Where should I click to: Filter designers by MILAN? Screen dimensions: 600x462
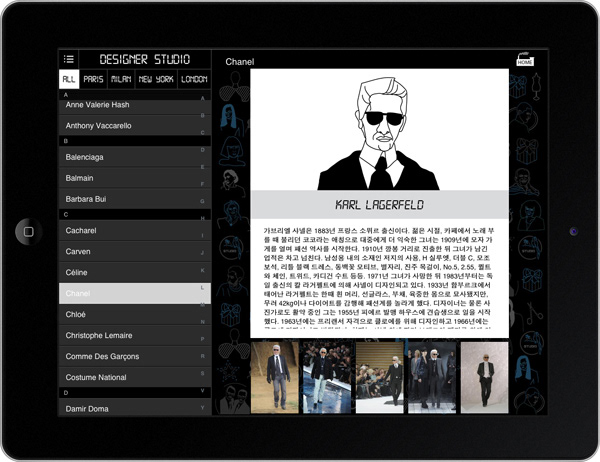click(x=121, y=79)
